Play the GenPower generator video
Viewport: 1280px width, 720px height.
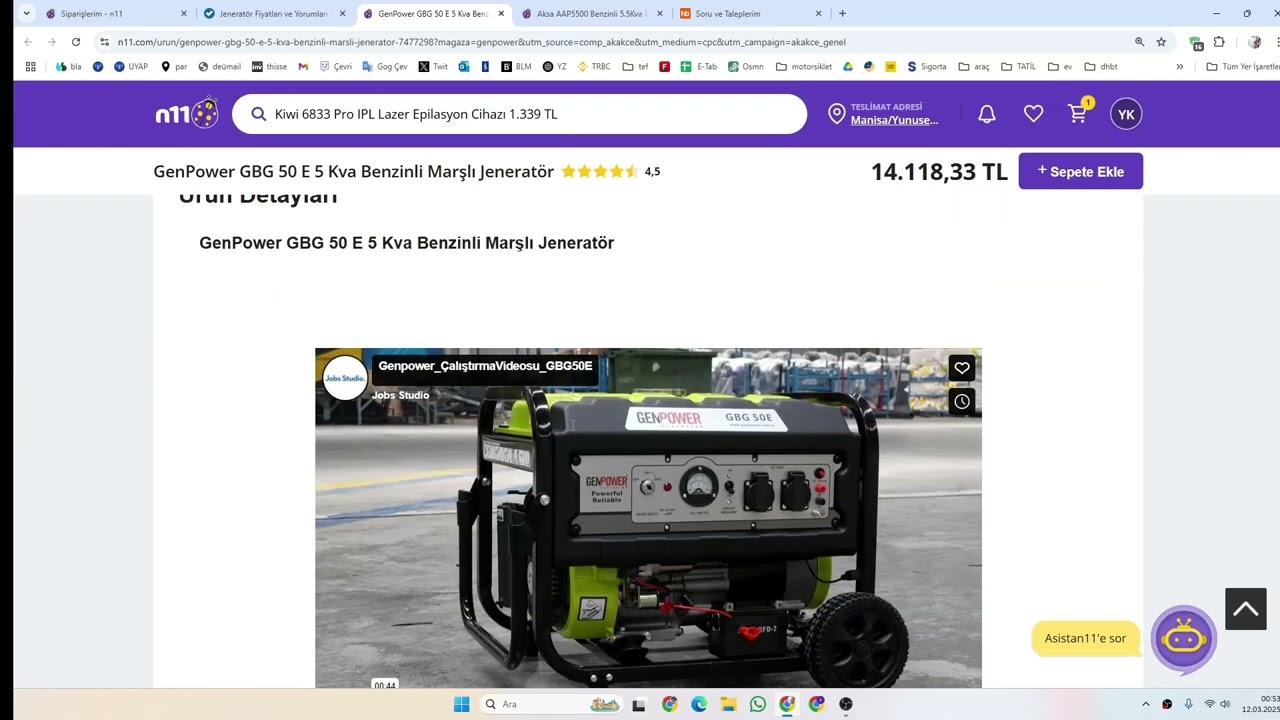pos(648,518)
